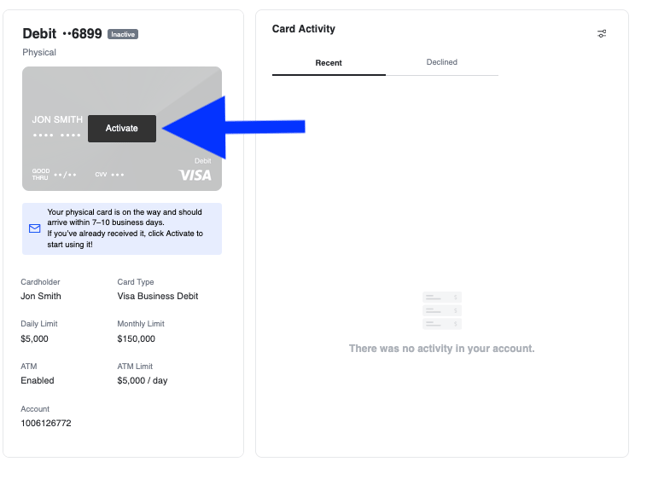This screenshot has height=485, width=670.
Task: Click the Debit ··6899 card title
Action: tap(62, 34)
